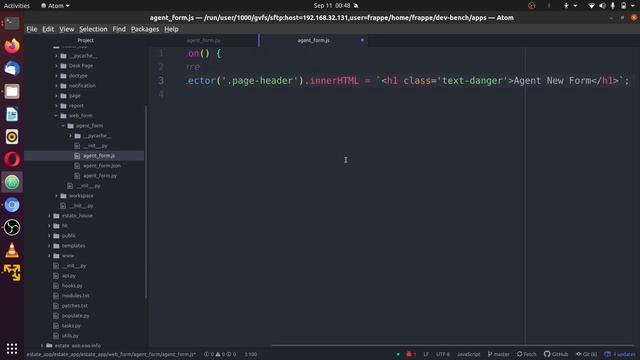Click the file icon next to agent_form.json
Image resolution: width=640 pixels, height=360 pixels.
click(x=77, y=165)
